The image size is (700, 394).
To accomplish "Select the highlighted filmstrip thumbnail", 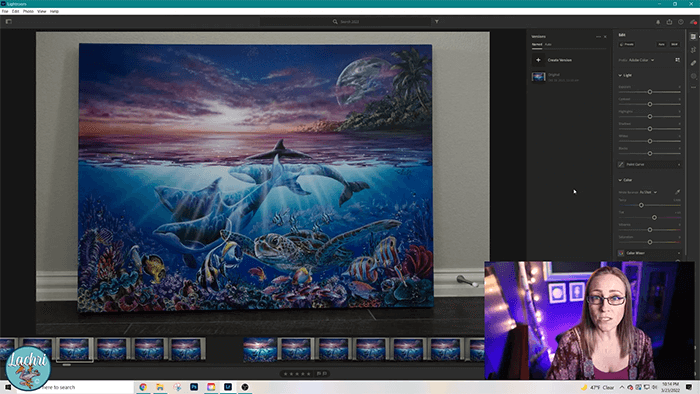I will 74,349.
